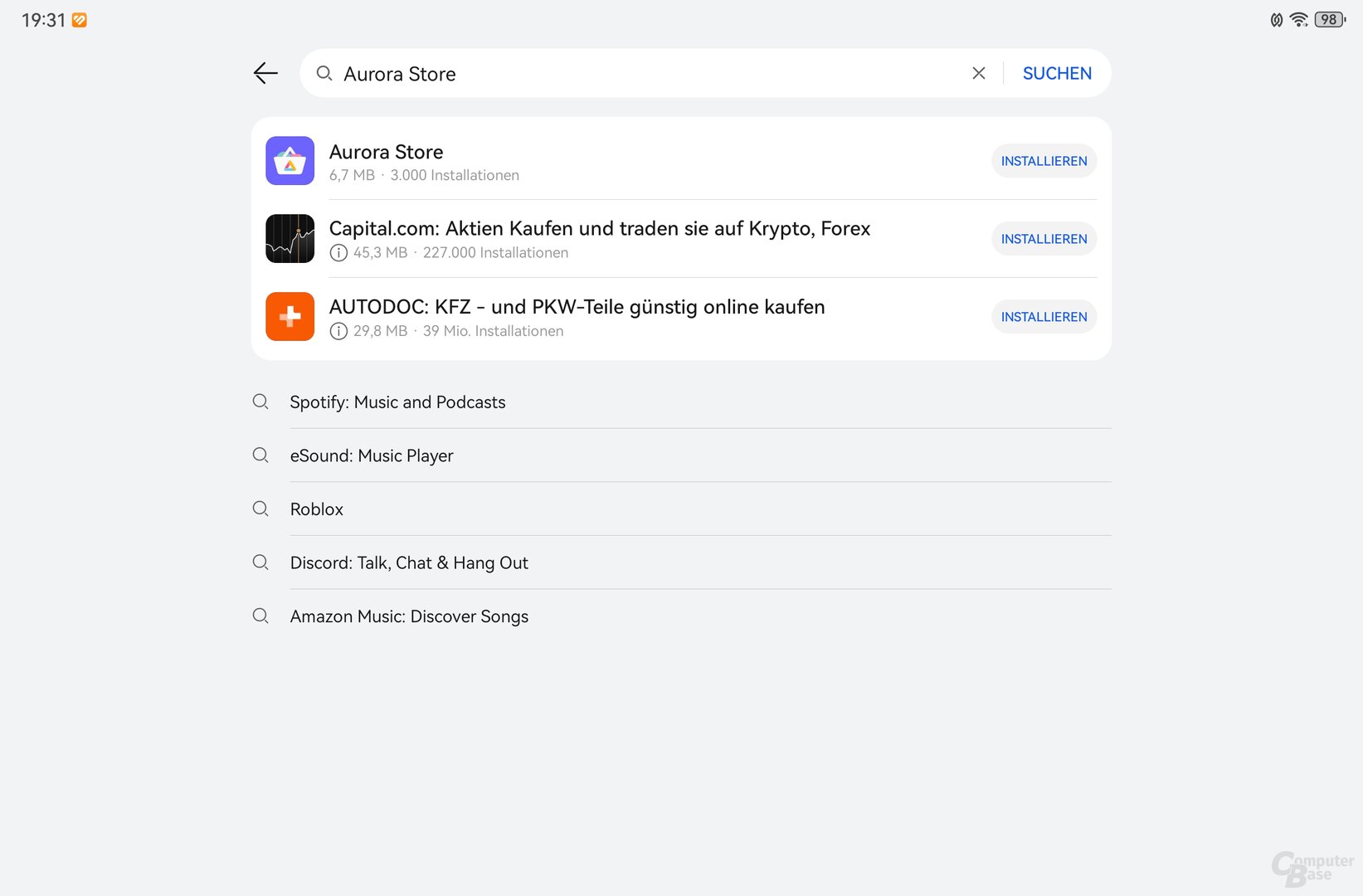Click the SUCHEN search button
This screenshot has height=896, width=1363.
tap(1057, 73)
